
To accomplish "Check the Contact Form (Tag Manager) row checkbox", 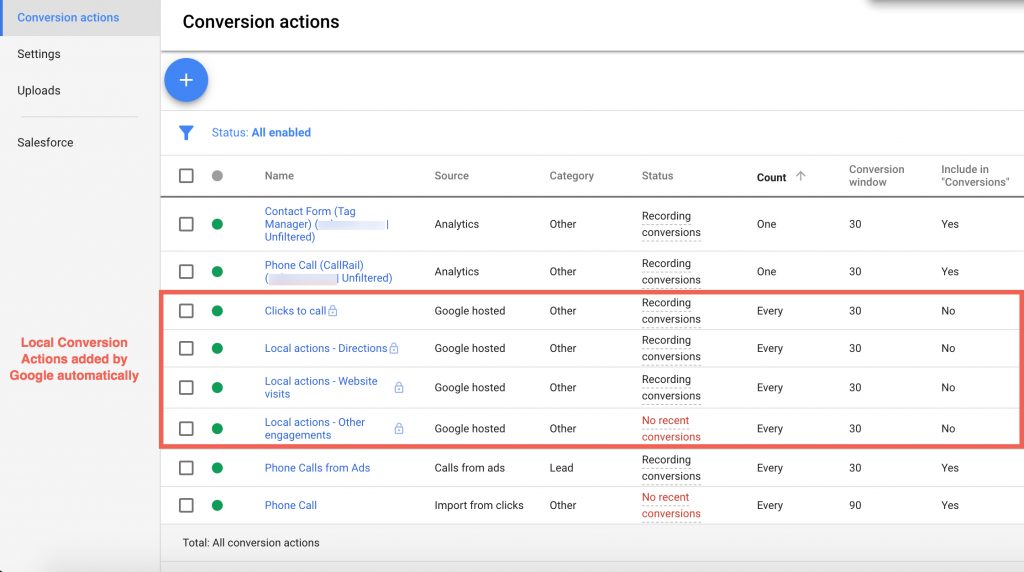I will click(186, 224).
